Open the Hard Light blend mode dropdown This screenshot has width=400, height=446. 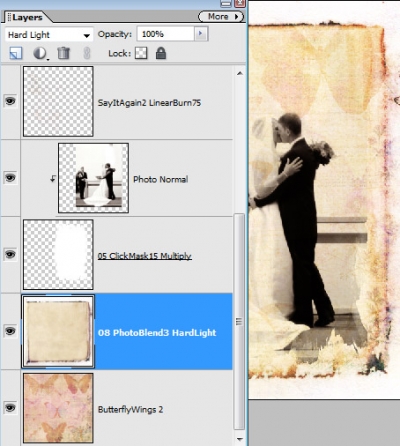pos(49,35)
